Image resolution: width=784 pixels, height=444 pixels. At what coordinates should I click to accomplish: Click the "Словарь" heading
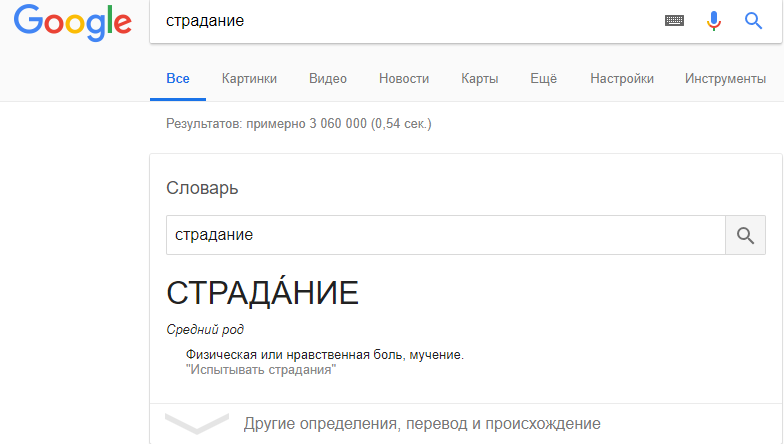tap(202, 188)
